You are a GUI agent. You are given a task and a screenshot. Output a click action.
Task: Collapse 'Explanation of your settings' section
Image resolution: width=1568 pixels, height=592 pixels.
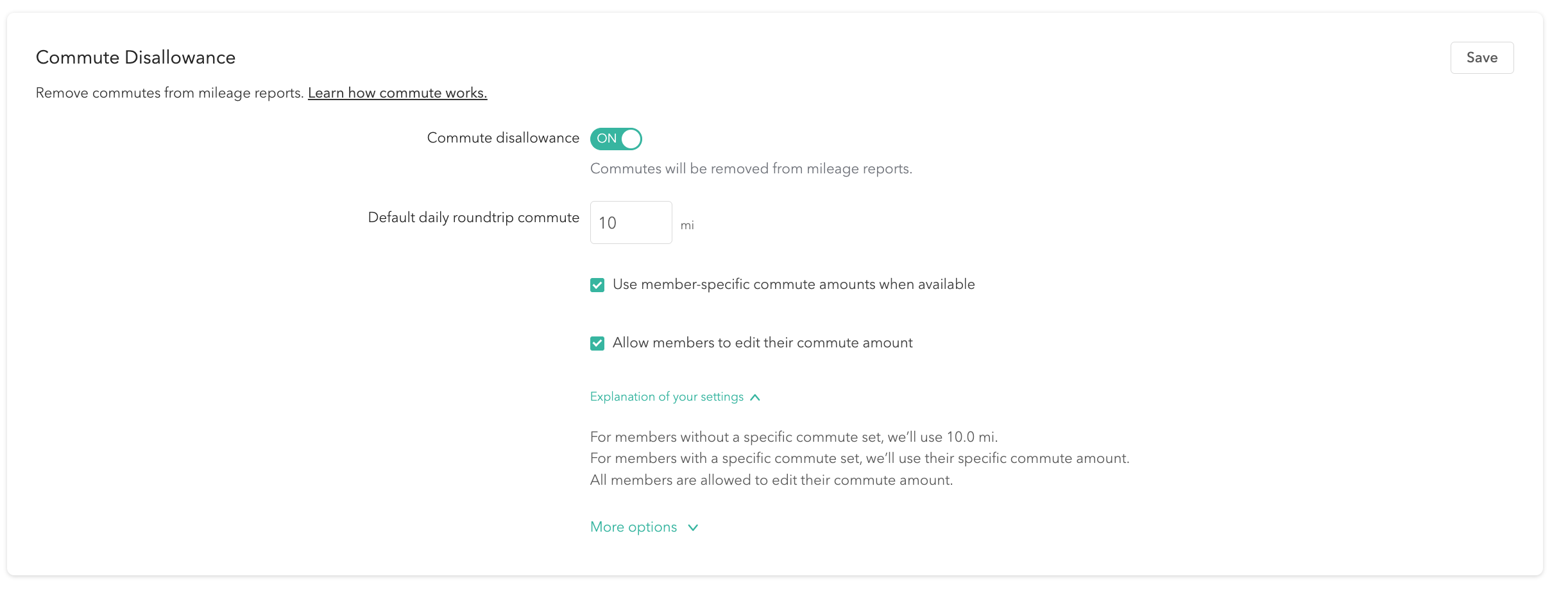(667, 397)
